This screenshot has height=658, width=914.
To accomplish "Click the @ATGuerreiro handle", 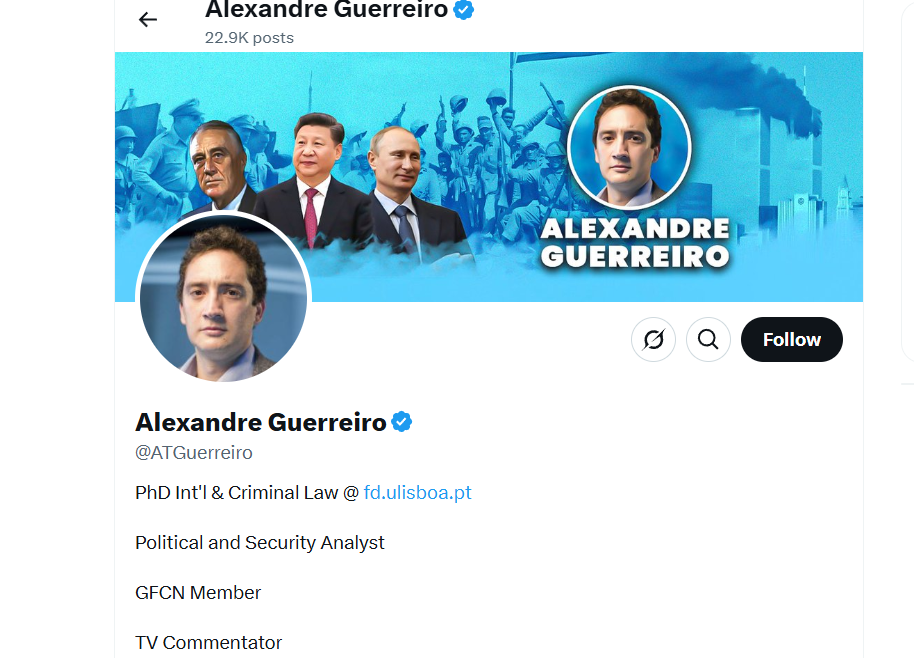I will point(194,453).
